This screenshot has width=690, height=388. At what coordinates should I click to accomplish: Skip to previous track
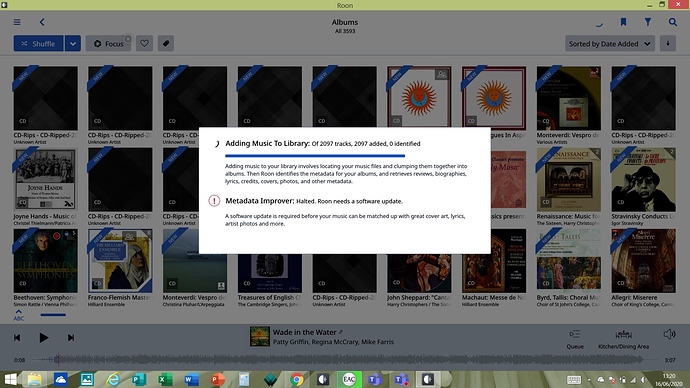17,337
